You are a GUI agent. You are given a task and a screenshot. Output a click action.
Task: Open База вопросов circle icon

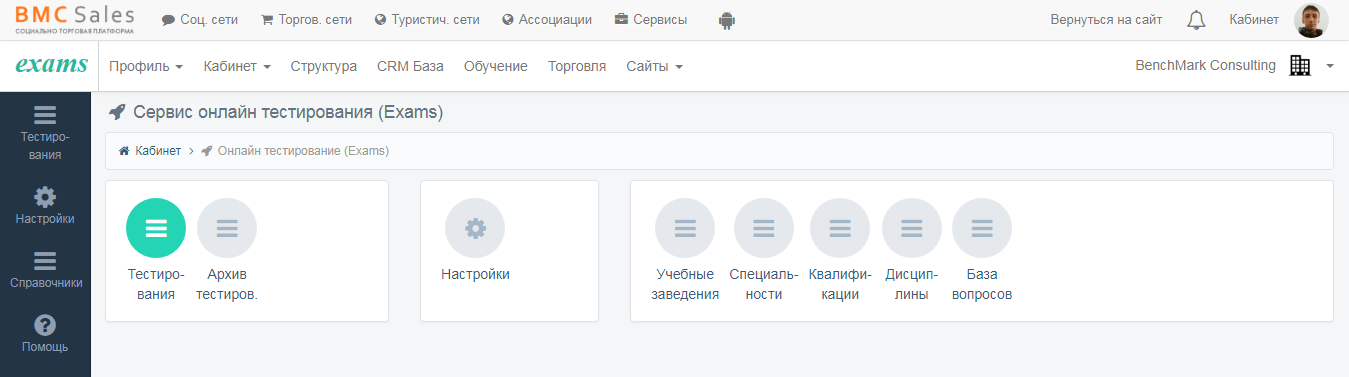[982, 228]
